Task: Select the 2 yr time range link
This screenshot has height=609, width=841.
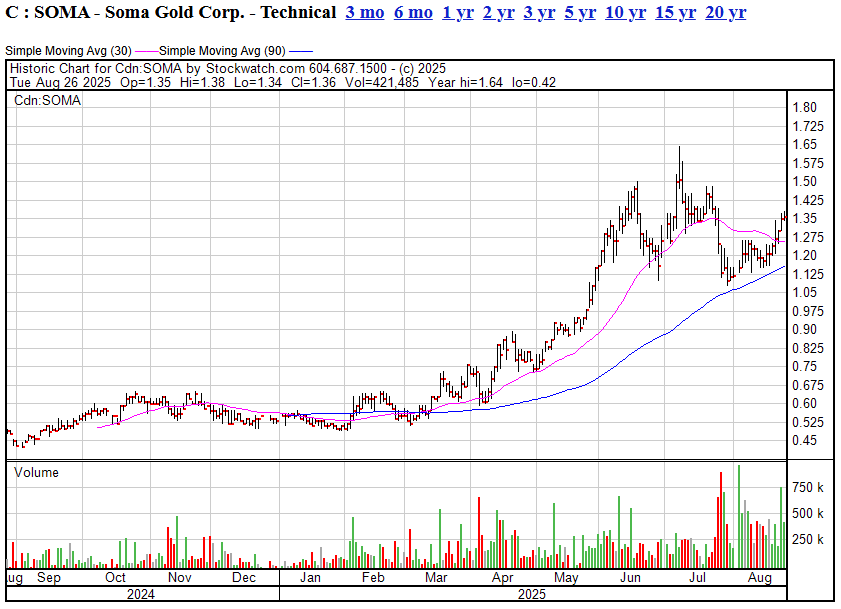Action: pos(498,12)
